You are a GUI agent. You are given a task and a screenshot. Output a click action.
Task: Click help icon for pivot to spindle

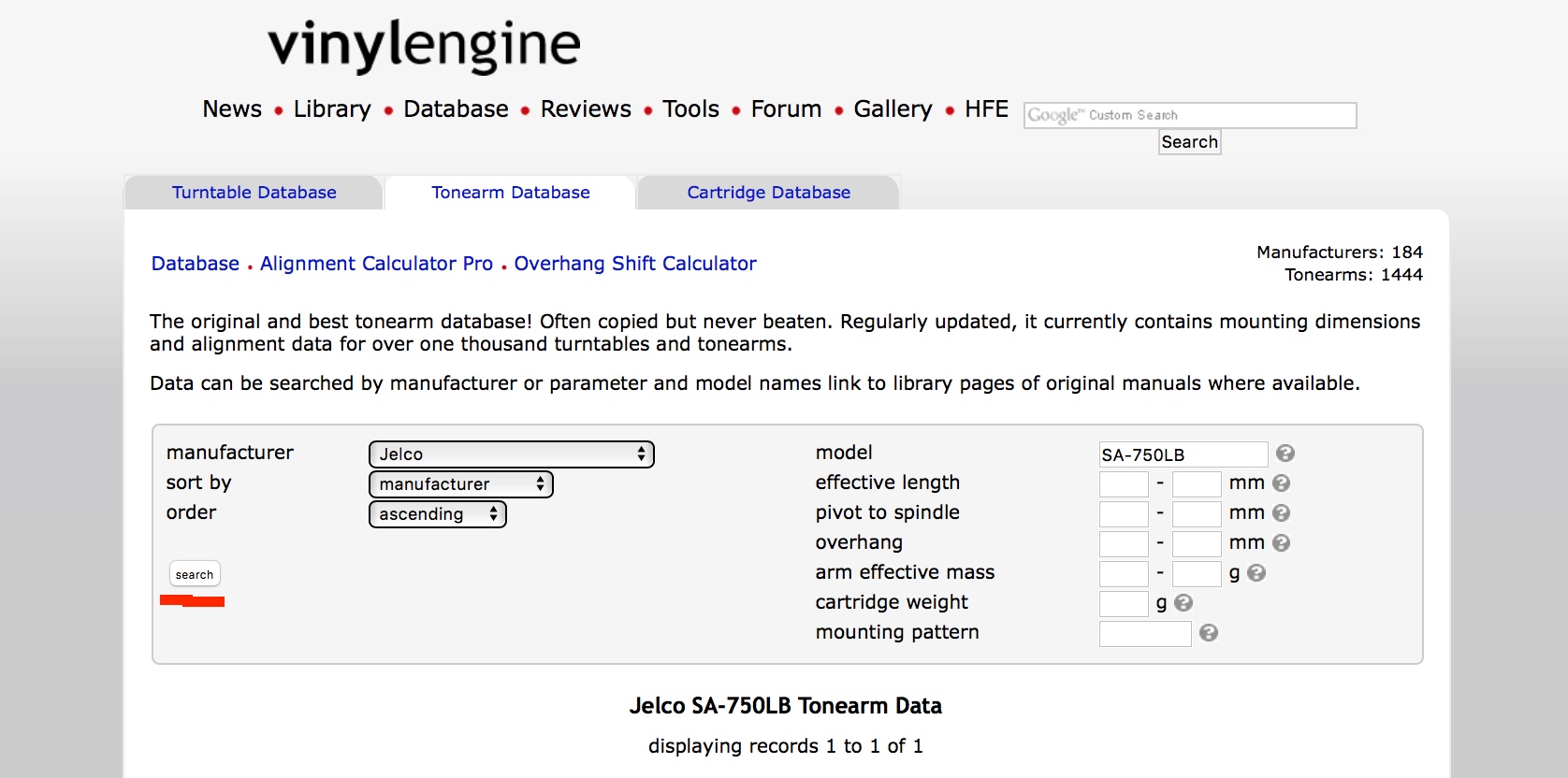tap(1282, 513)
